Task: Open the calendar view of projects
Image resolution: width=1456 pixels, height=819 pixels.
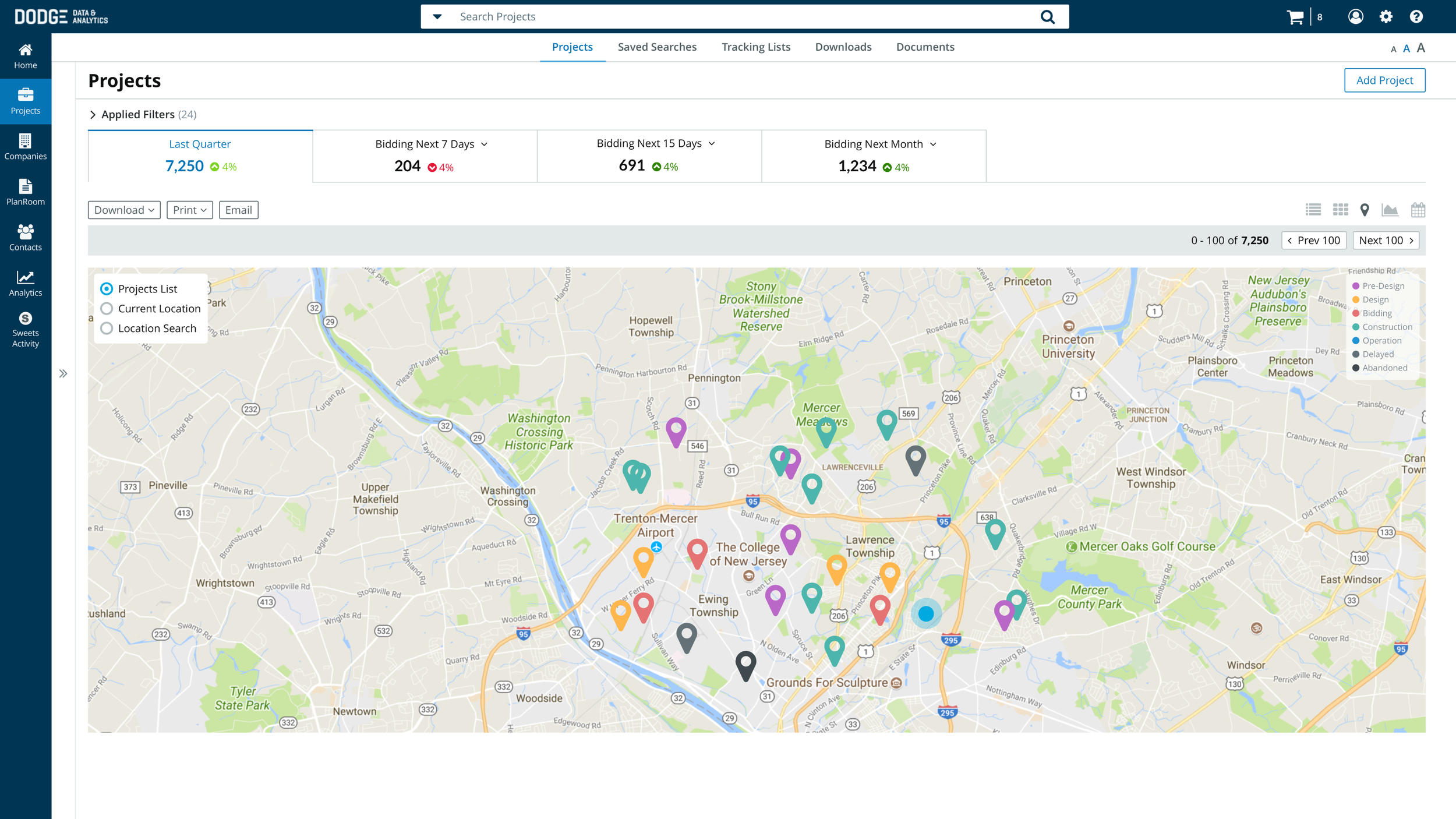Action: coord(1418,210)
